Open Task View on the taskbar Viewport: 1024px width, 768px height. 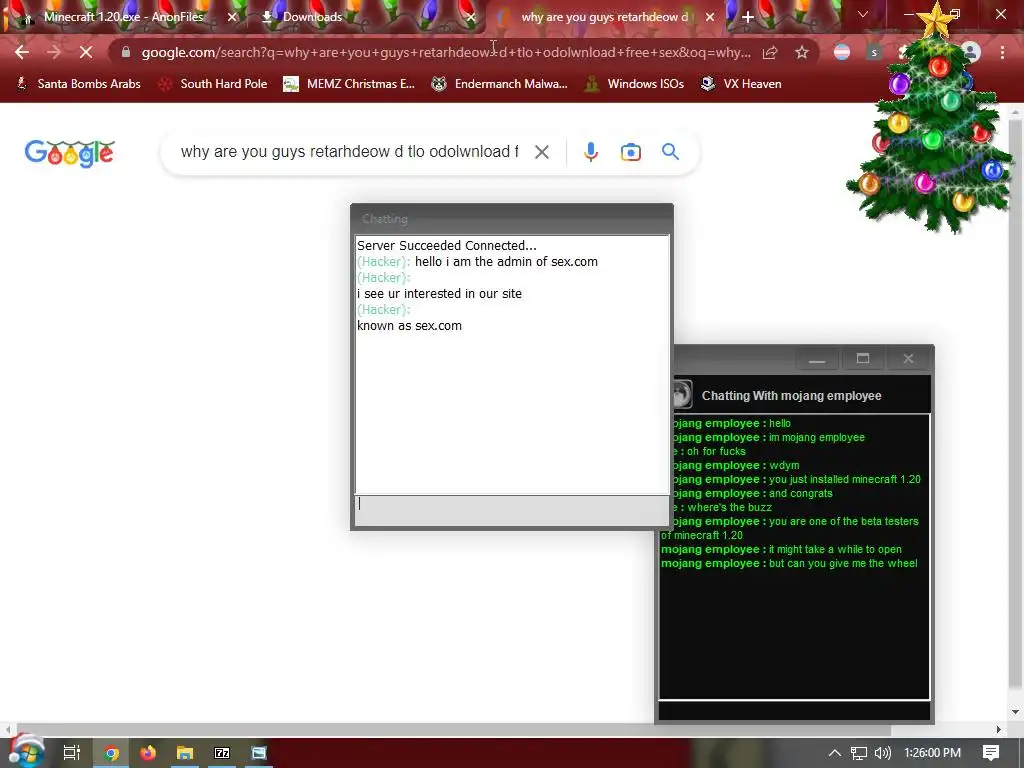[x=72, y=753]
